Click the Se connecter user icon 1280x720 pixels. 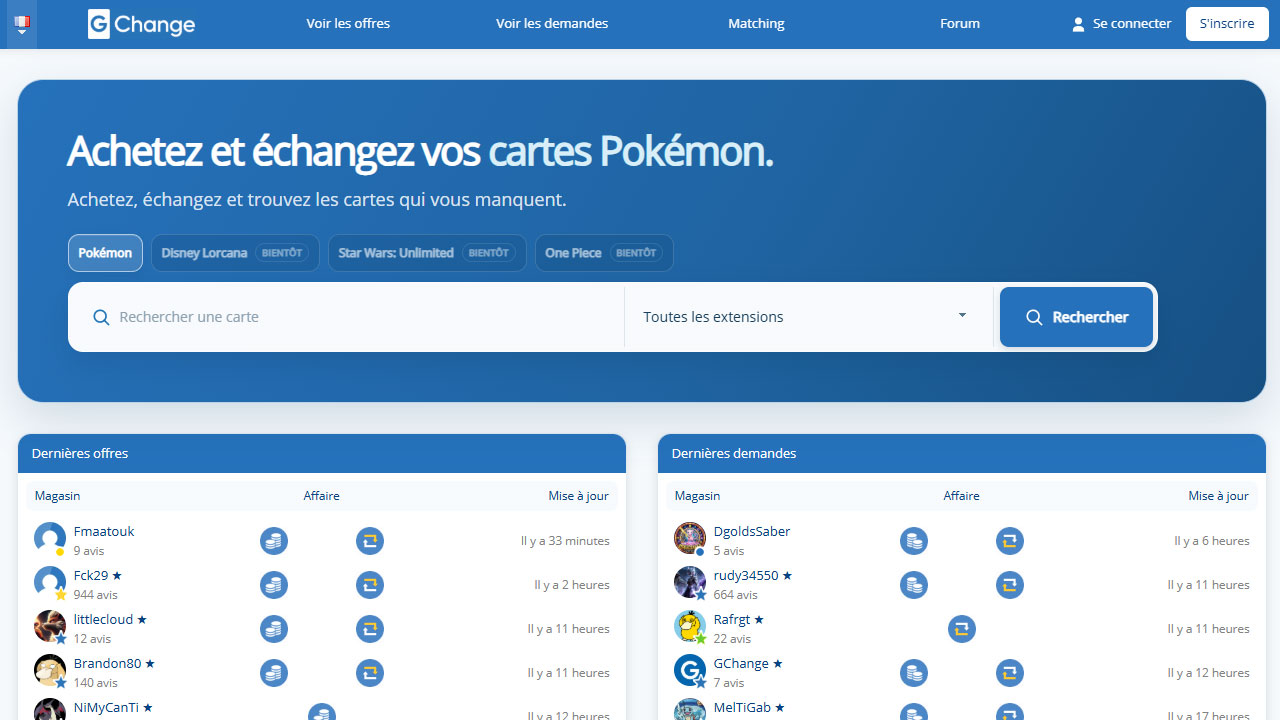click(1078, 24)
